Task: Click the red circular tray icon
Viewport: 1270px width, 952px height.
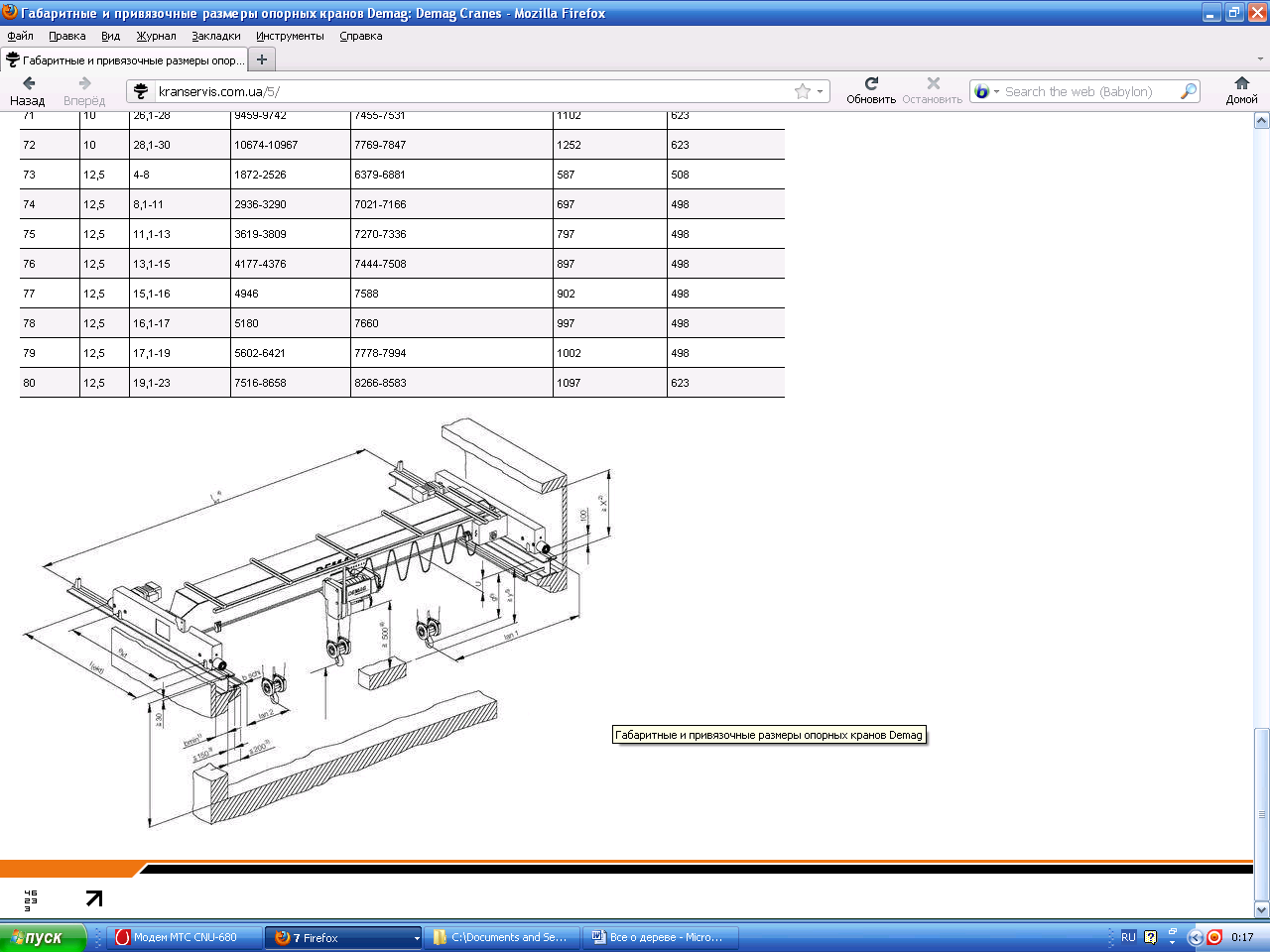Action: [x=1214, y=937]
